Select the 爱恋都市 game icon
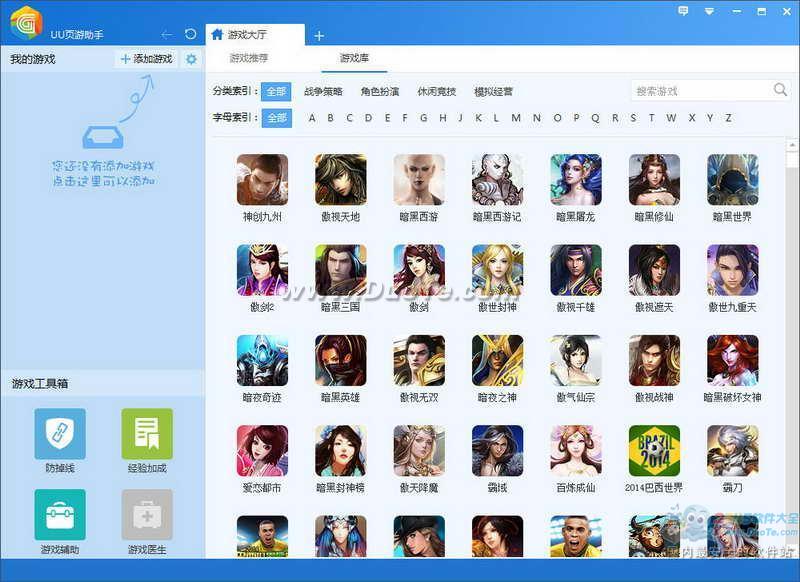Image resolution: width=800 pixels, height=582 pixels. pos(262,451)
